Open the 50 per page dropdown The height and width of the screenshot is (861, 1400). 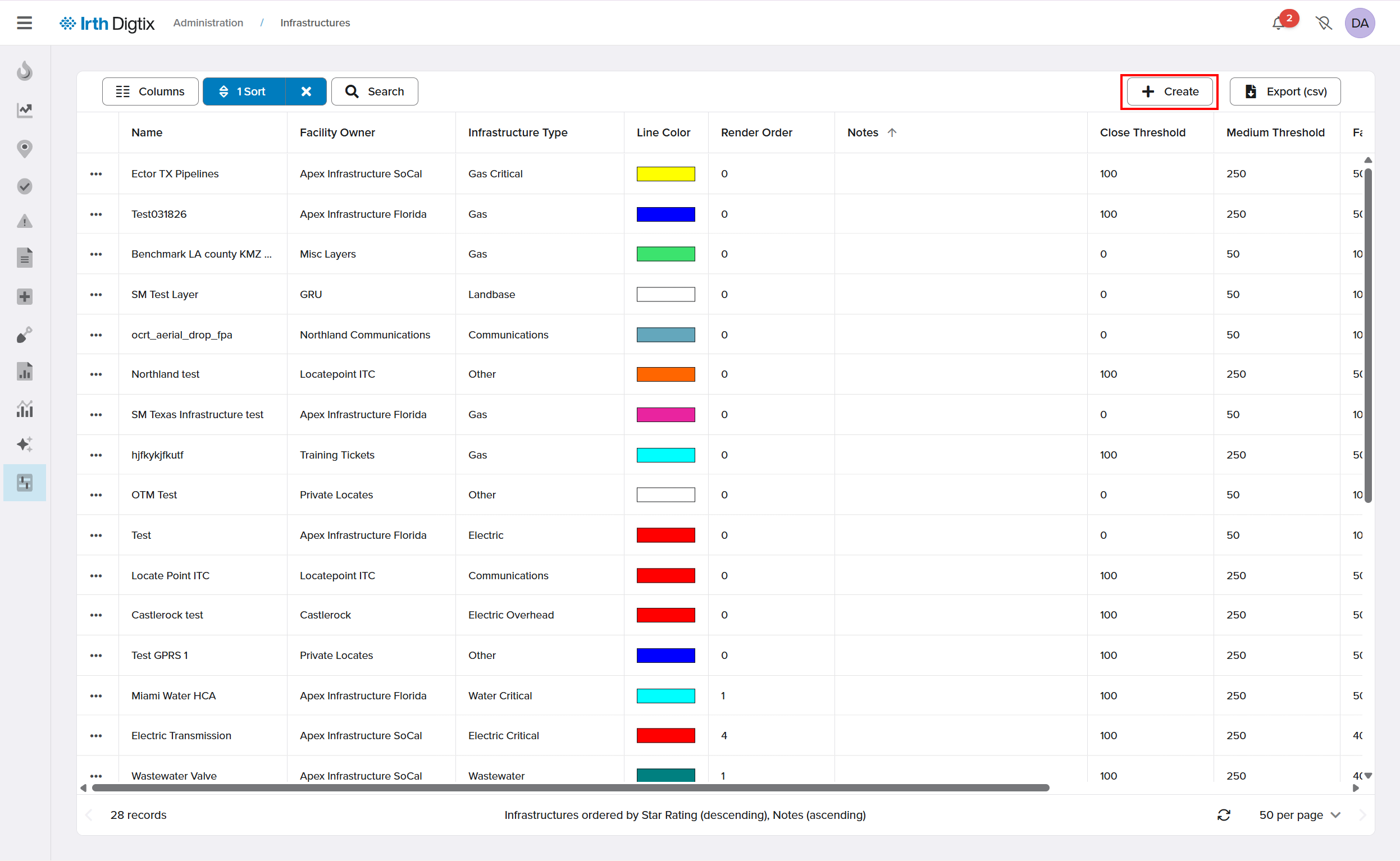click(1299, 815)
